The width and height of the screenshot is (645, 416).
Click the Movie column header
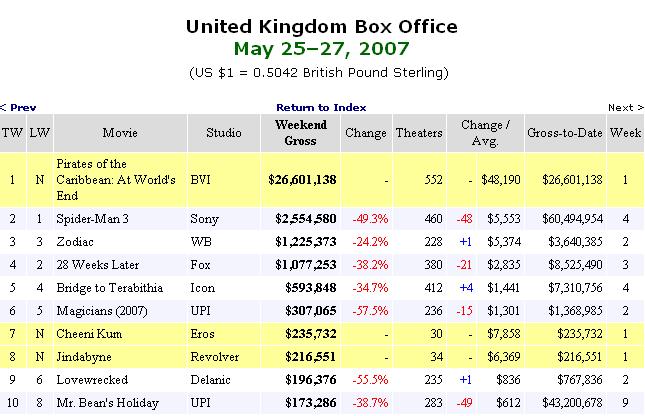coord(121,133)
